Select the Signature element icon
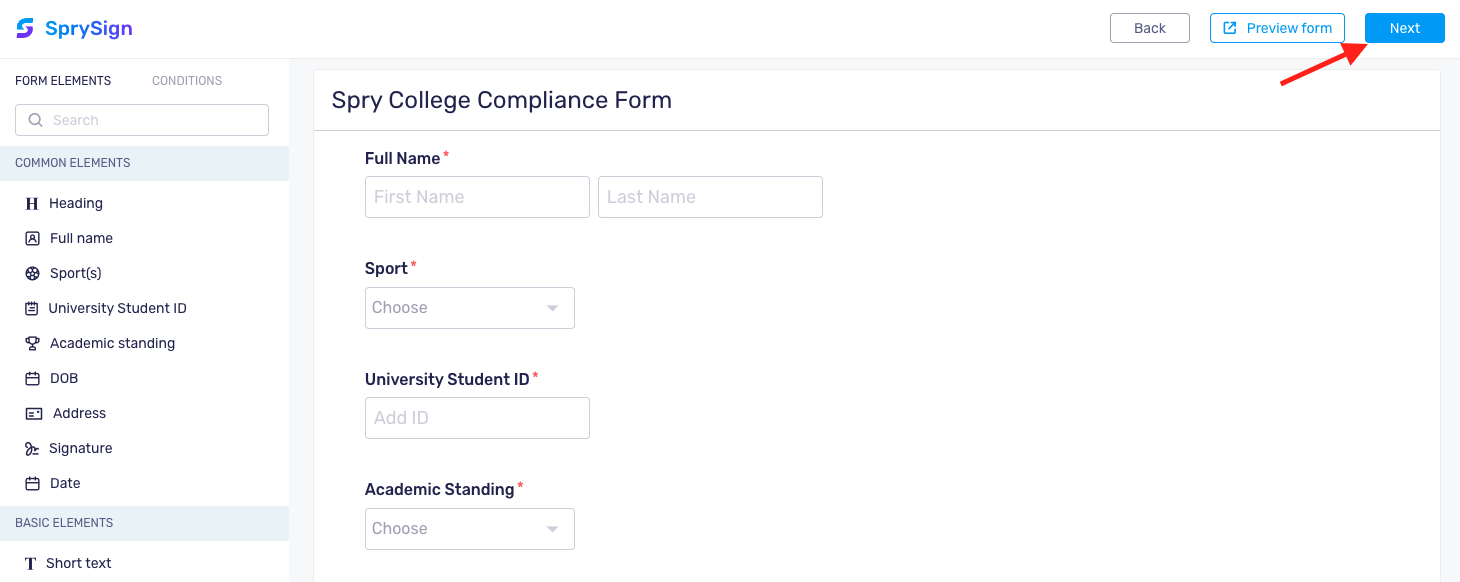The width and height of the screenshot is (1460, 582). (x=32, y=448)
